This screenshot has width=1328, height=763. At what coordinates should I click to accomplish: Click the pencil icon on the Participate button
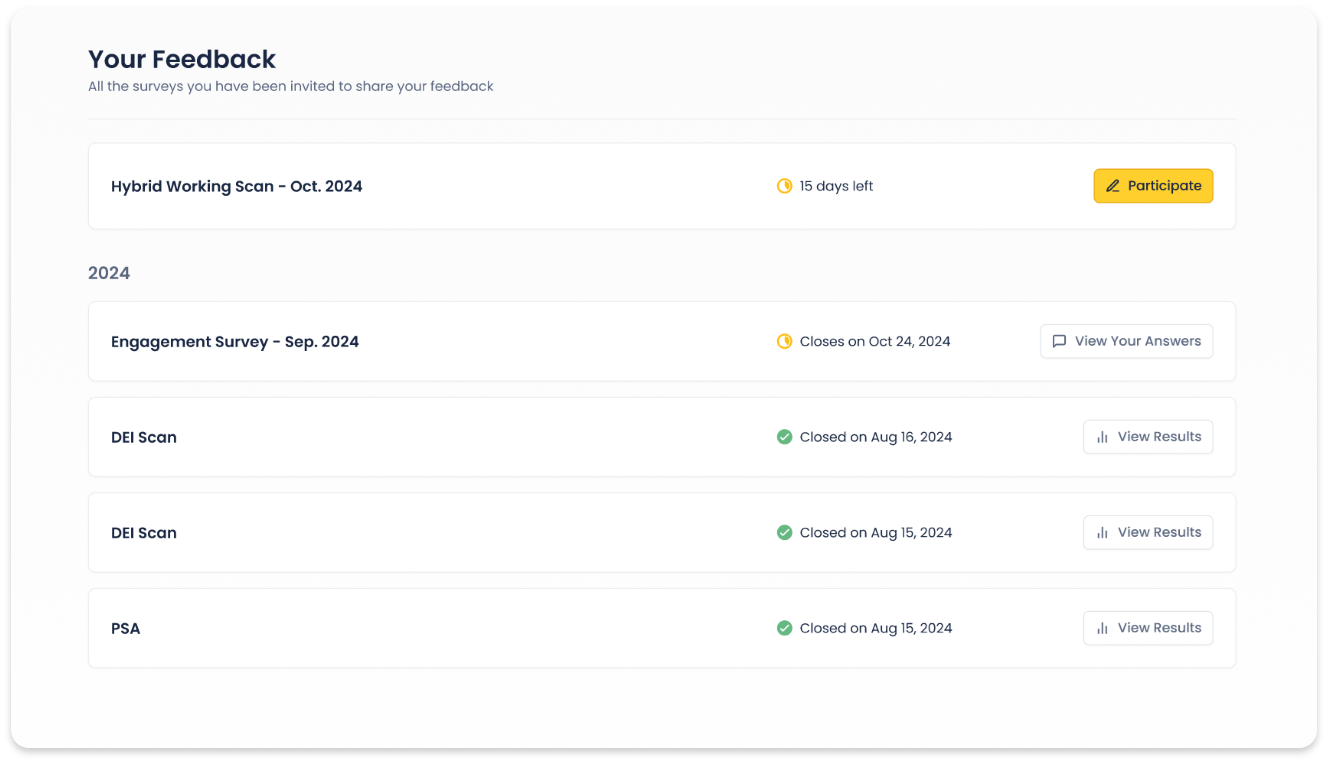point(1112,186)
